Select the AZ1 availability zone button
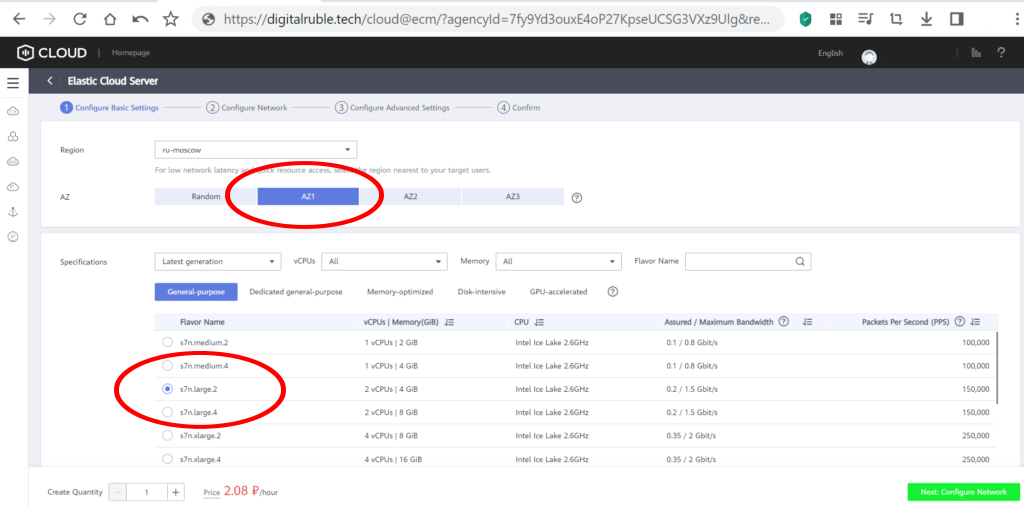 (308, 197)
